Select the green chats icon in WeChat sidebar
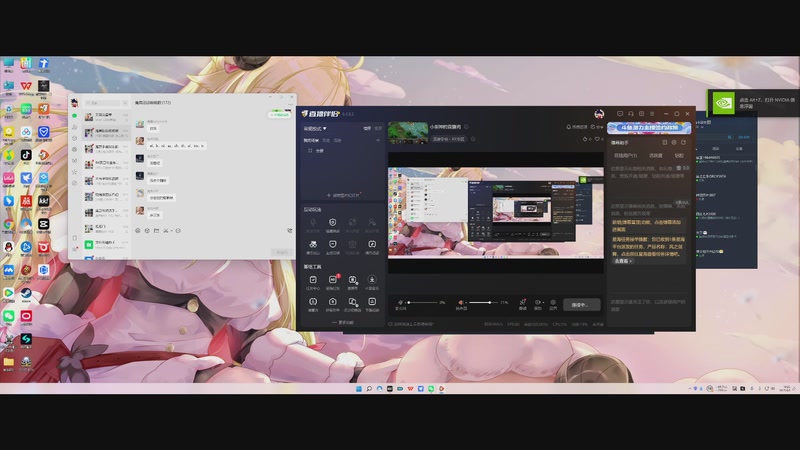 click(x=75, y=116)
